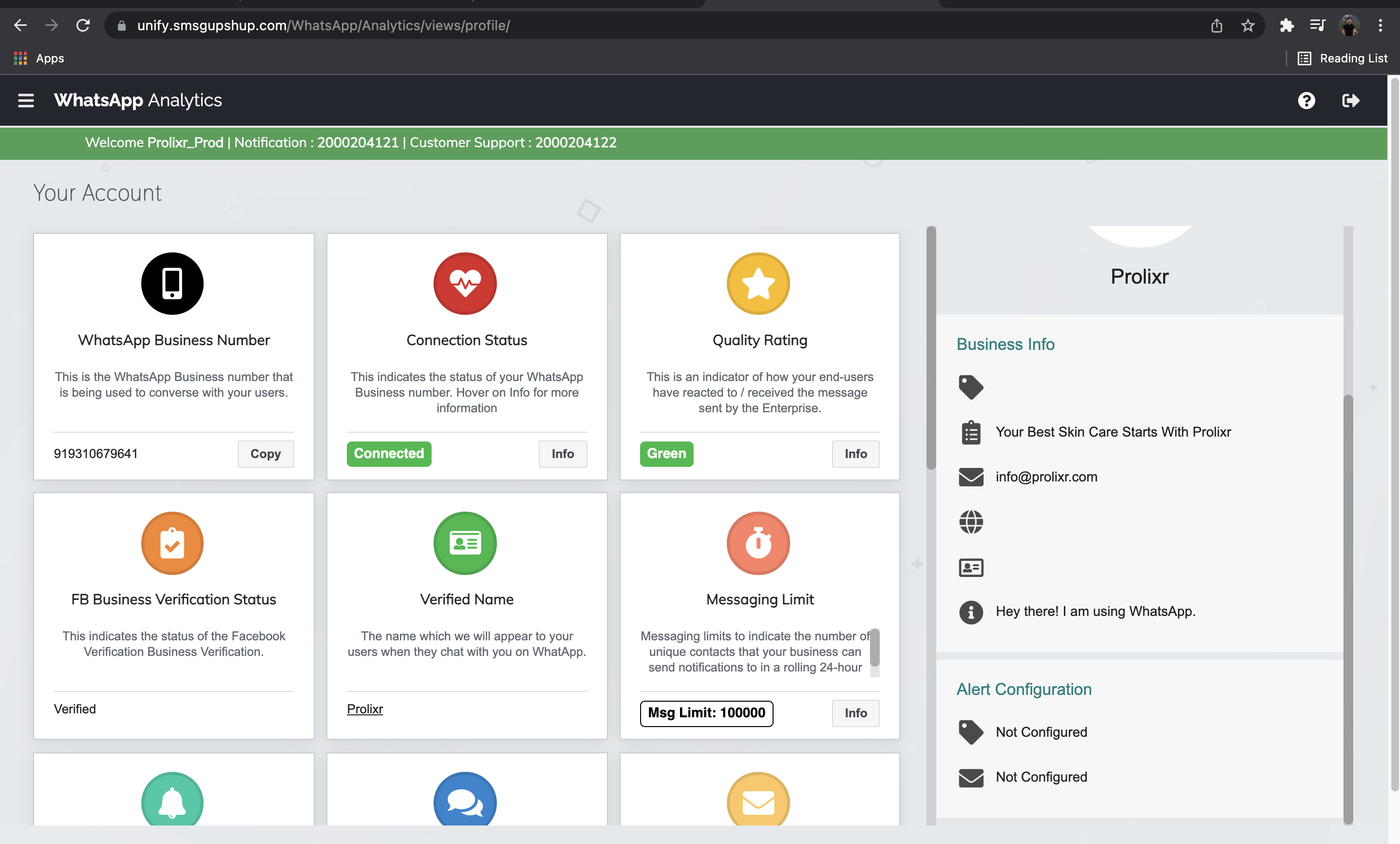Click Not Configured beside the tag icon
Image resolution: width=1400 pixels, height=844 pixels.
(x=1041, y=732)
